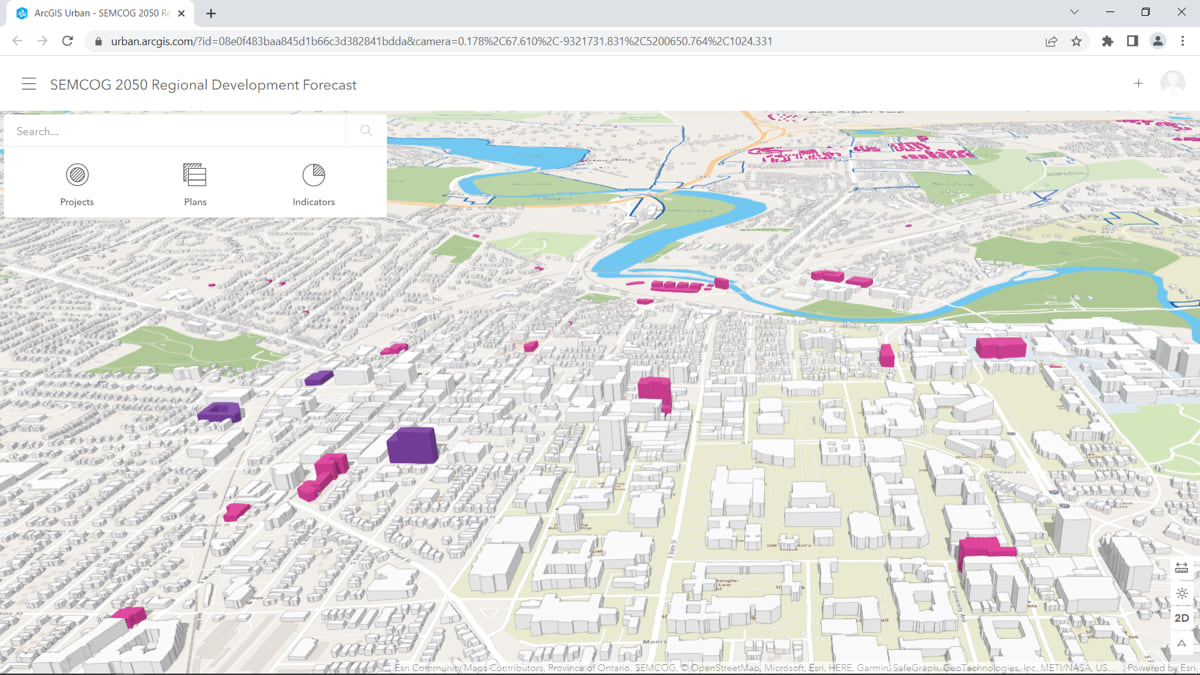The height and width of the screenshot is (675, 1200).
Task: Expand the compass navigation arrow control
Action: 1182,643
